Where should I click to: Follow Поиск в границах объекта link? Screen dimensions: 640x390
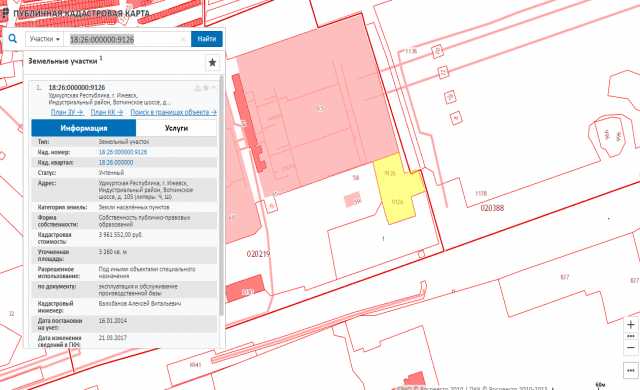click(x=173, y=112)
